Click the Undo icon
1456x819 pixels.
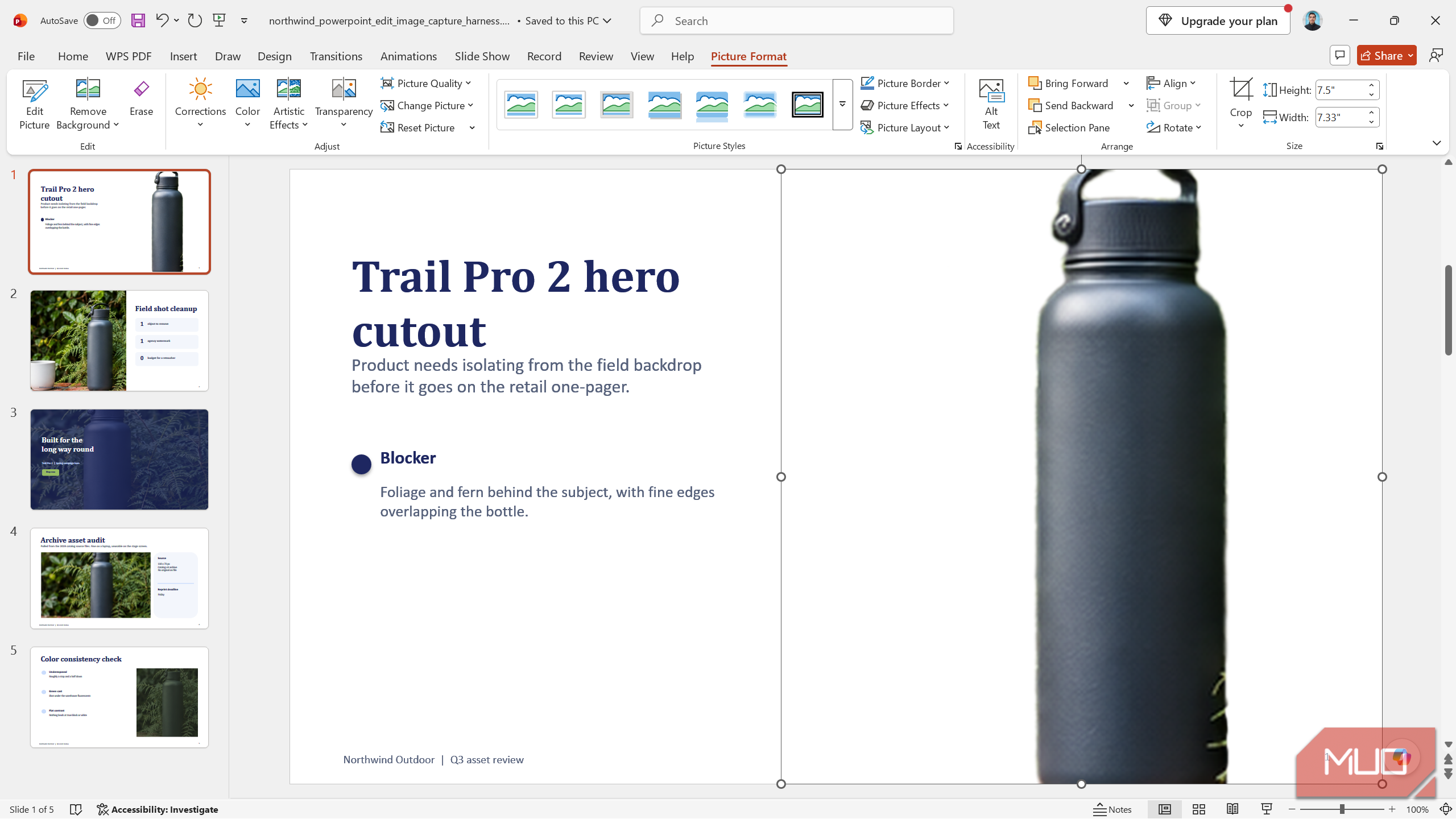click(x=162, y=20)
